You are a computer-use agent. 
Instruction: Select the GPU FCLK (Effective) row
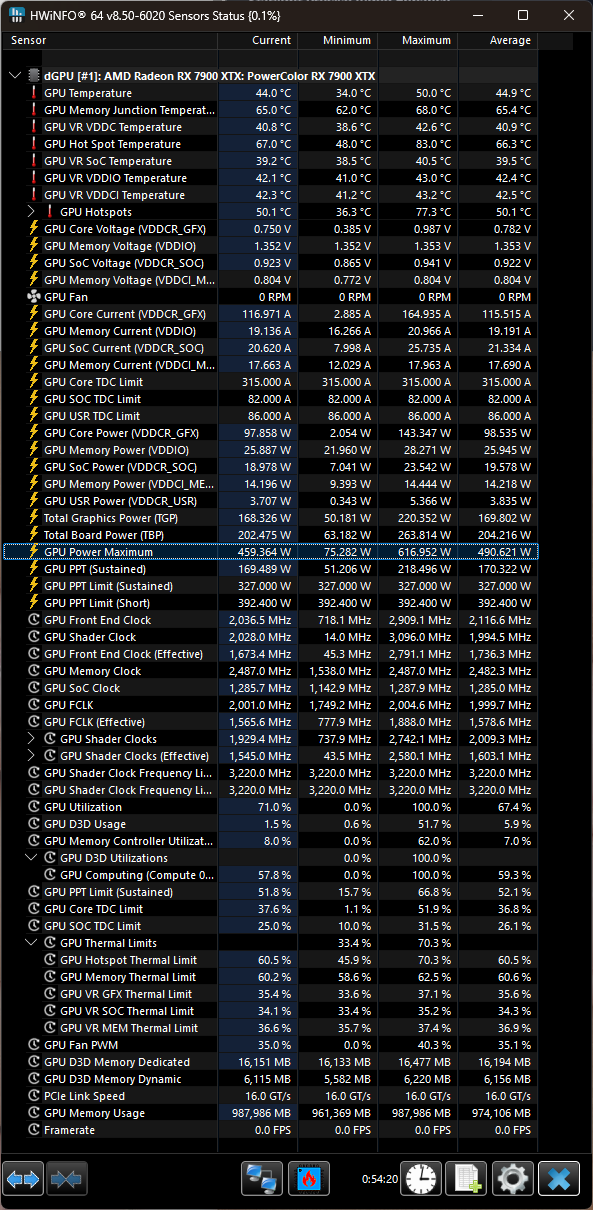click(271, 722)
